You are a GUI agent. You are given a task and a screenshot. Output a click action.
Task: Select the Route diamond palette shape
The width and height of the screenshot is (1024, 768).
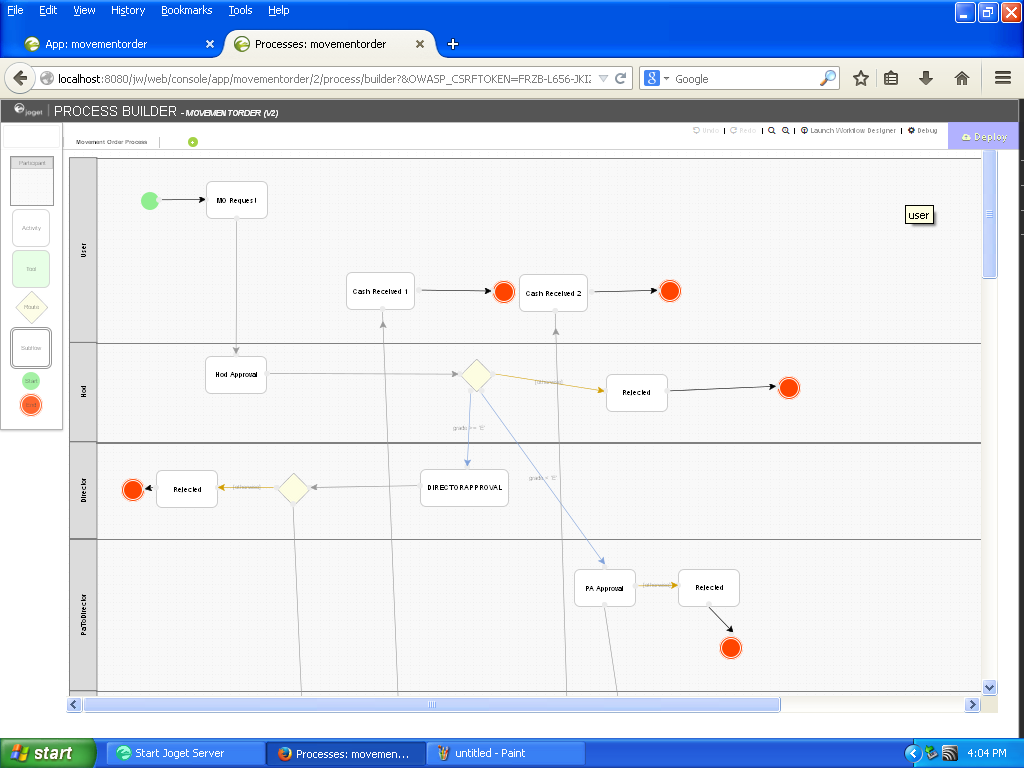(x=31, y=307)
